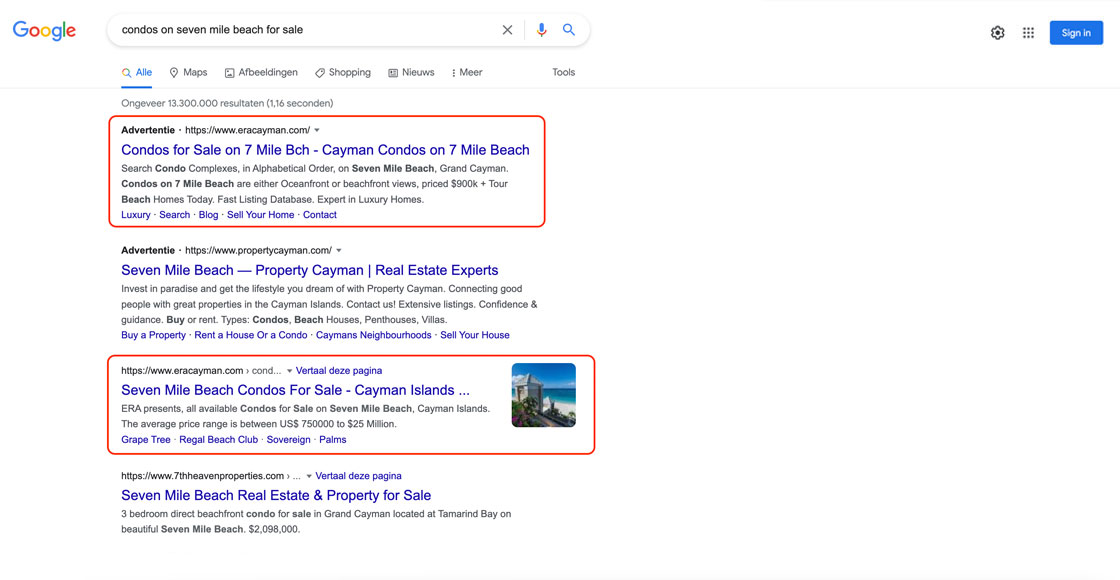This screenshot has height=580, width=1120.
Task: Open the Regal Beach Club sitelink
Action: (x=219, y=440)
